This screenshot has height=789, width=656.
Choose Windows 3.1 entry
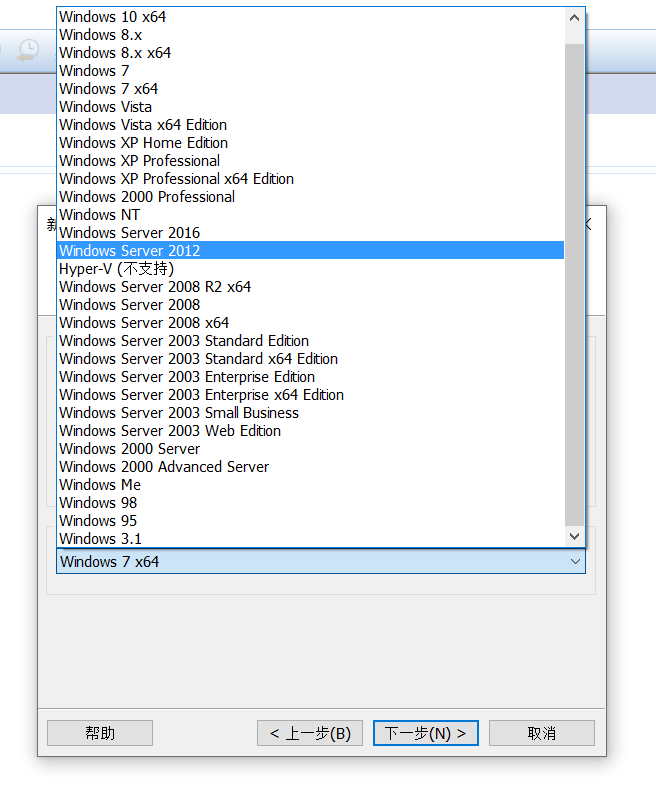(310, 538)
